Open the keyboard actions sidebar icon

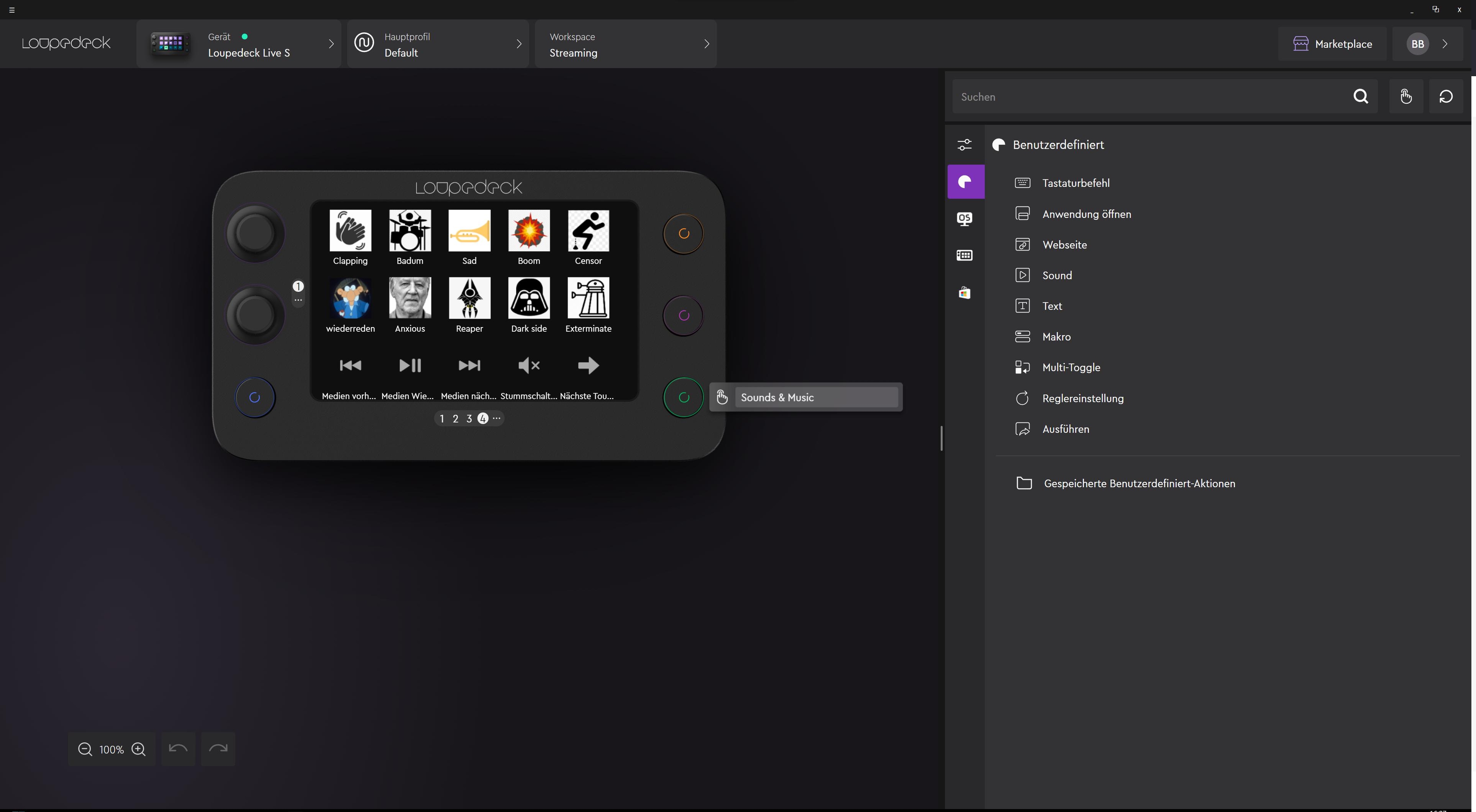tap(965, 256)
